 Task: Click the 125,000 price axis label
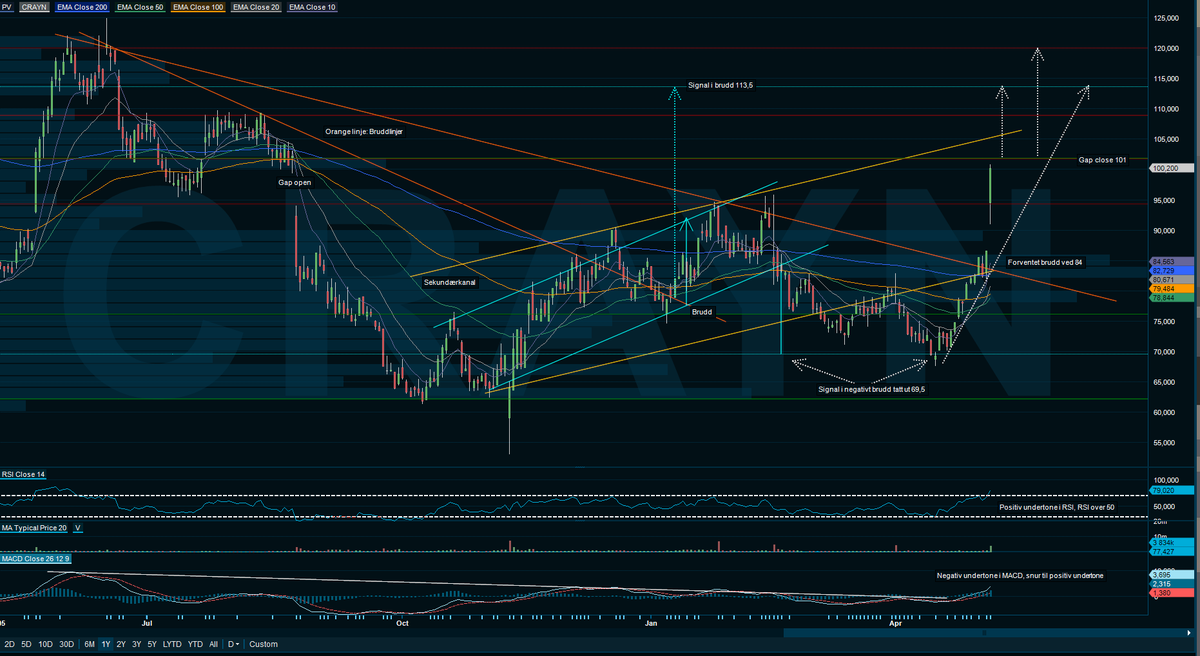[x=1168, y=18]
